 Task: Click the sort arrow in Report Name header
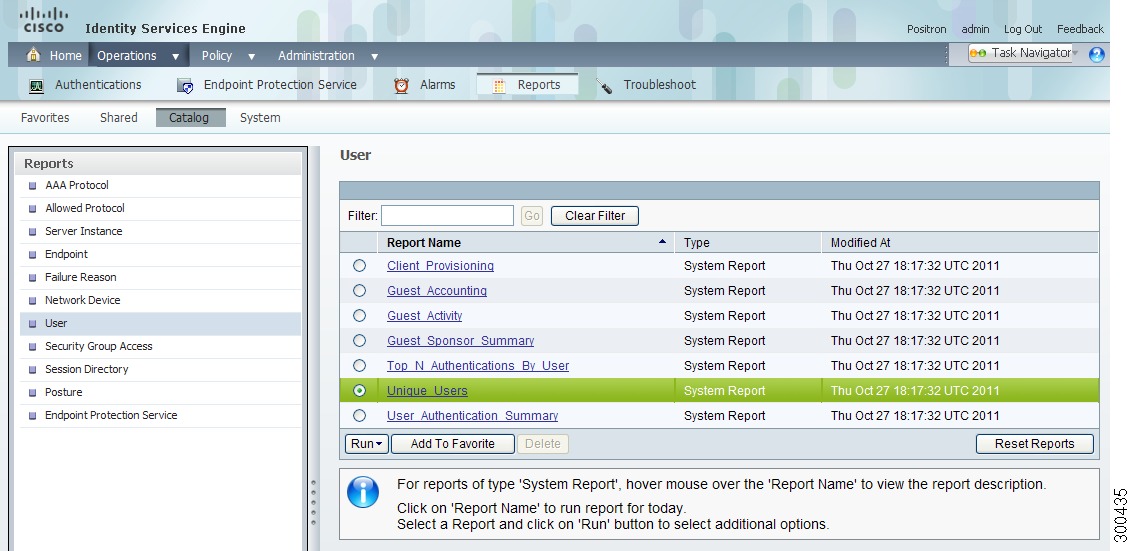click(x=662, y=242)
